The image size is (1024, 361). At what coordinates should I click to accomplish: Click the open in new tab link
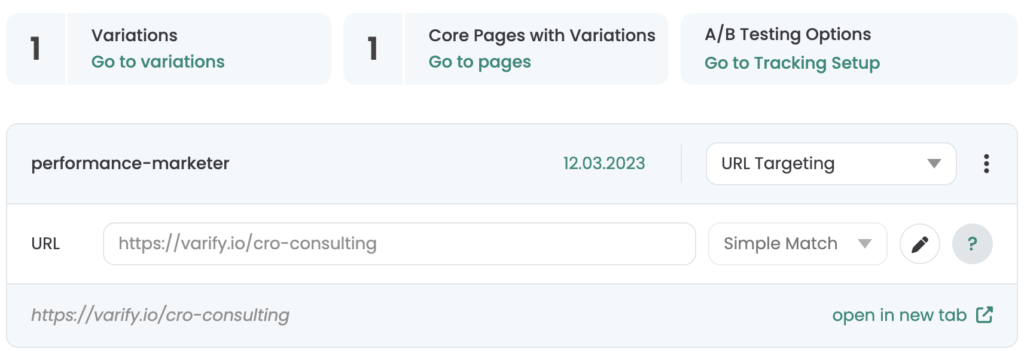pyautogui.click(x=899, y=315)
